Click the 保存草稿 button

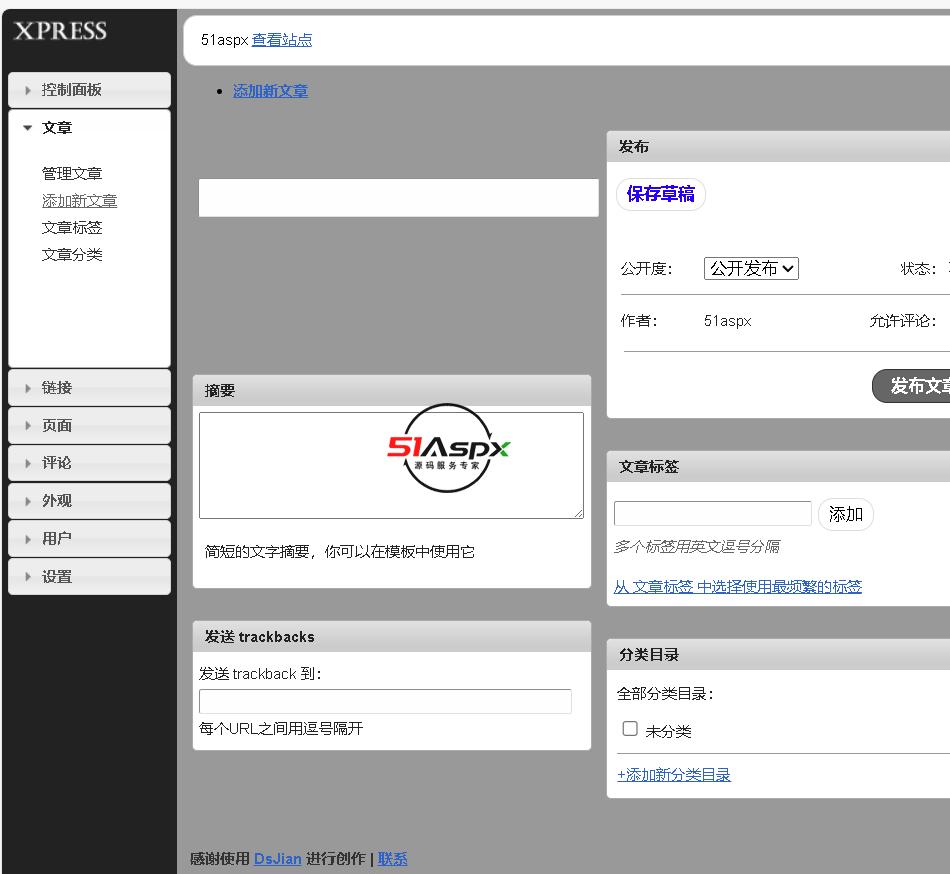click(660, 194)
